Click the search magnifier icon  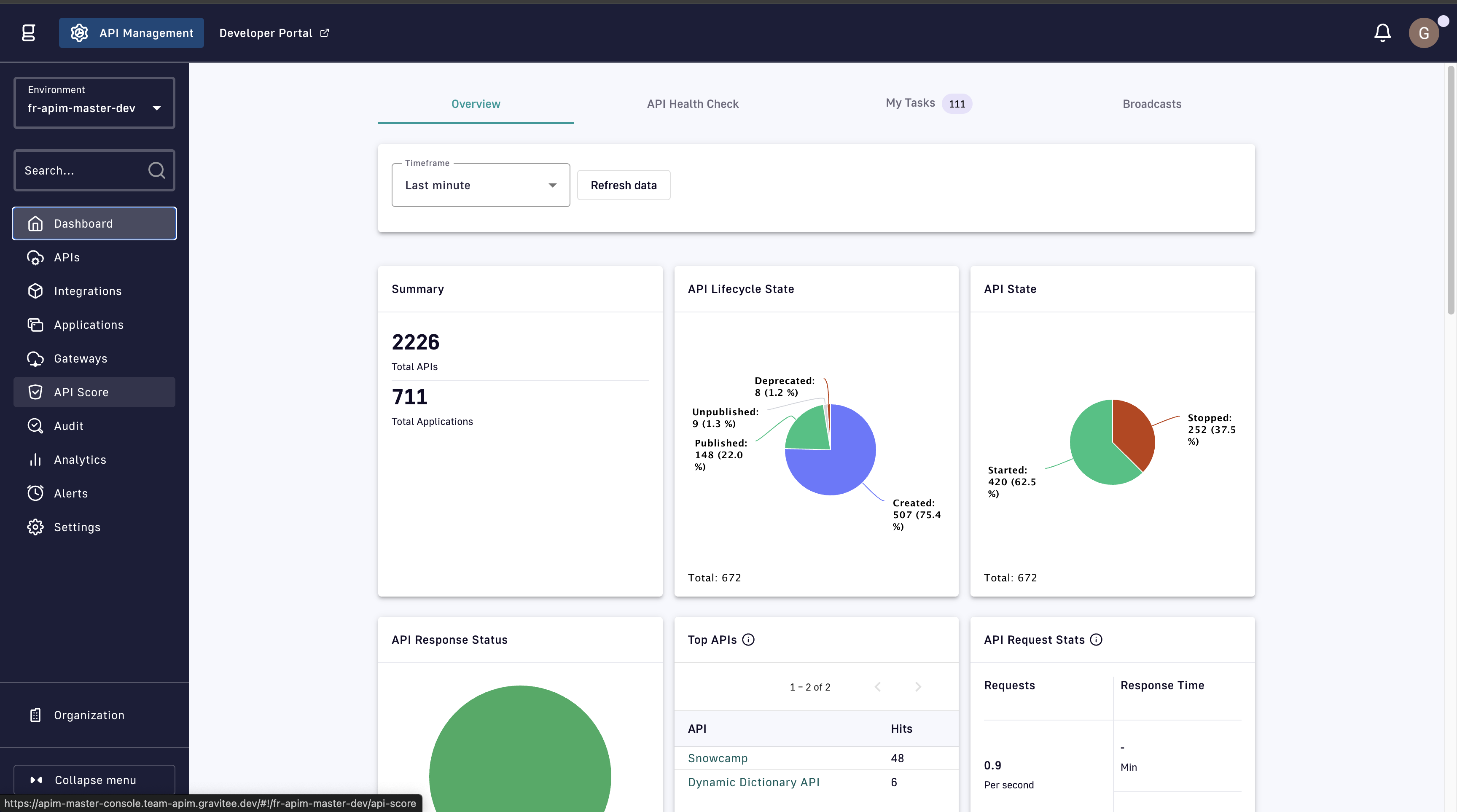pos(157,170)
